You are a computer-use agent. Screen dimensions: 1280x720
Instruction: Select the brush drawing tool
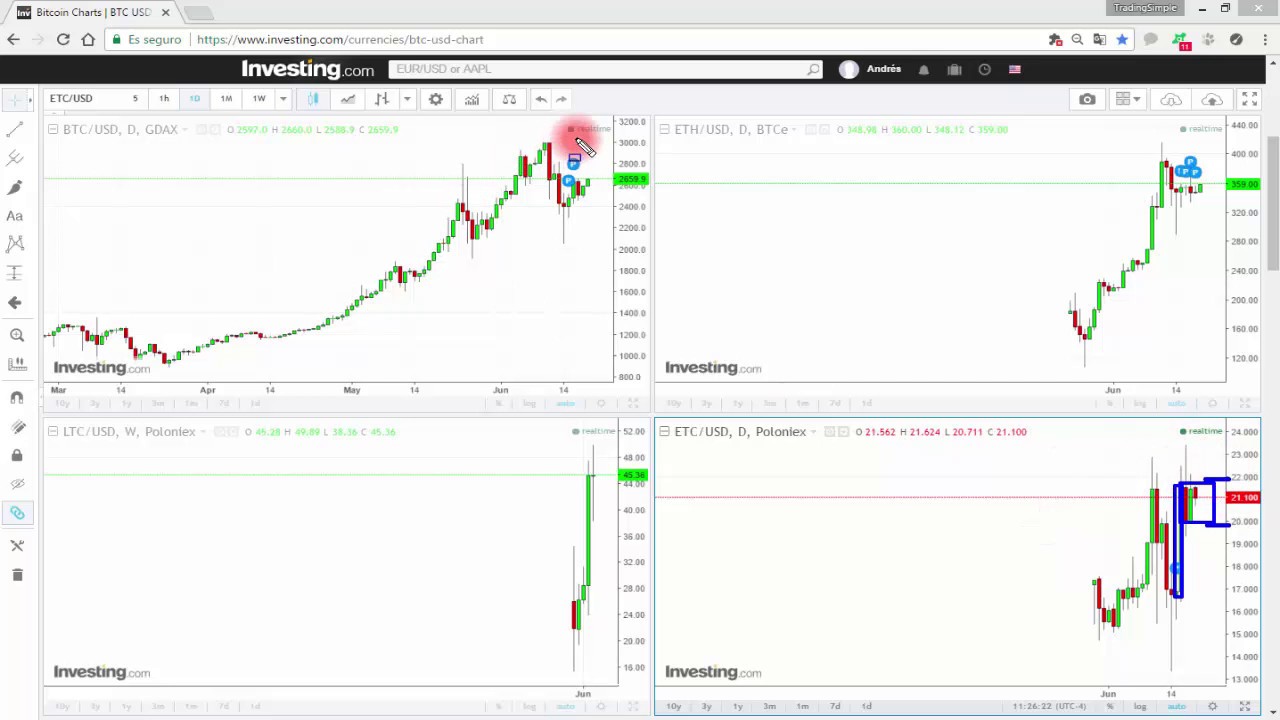[15, 187]
